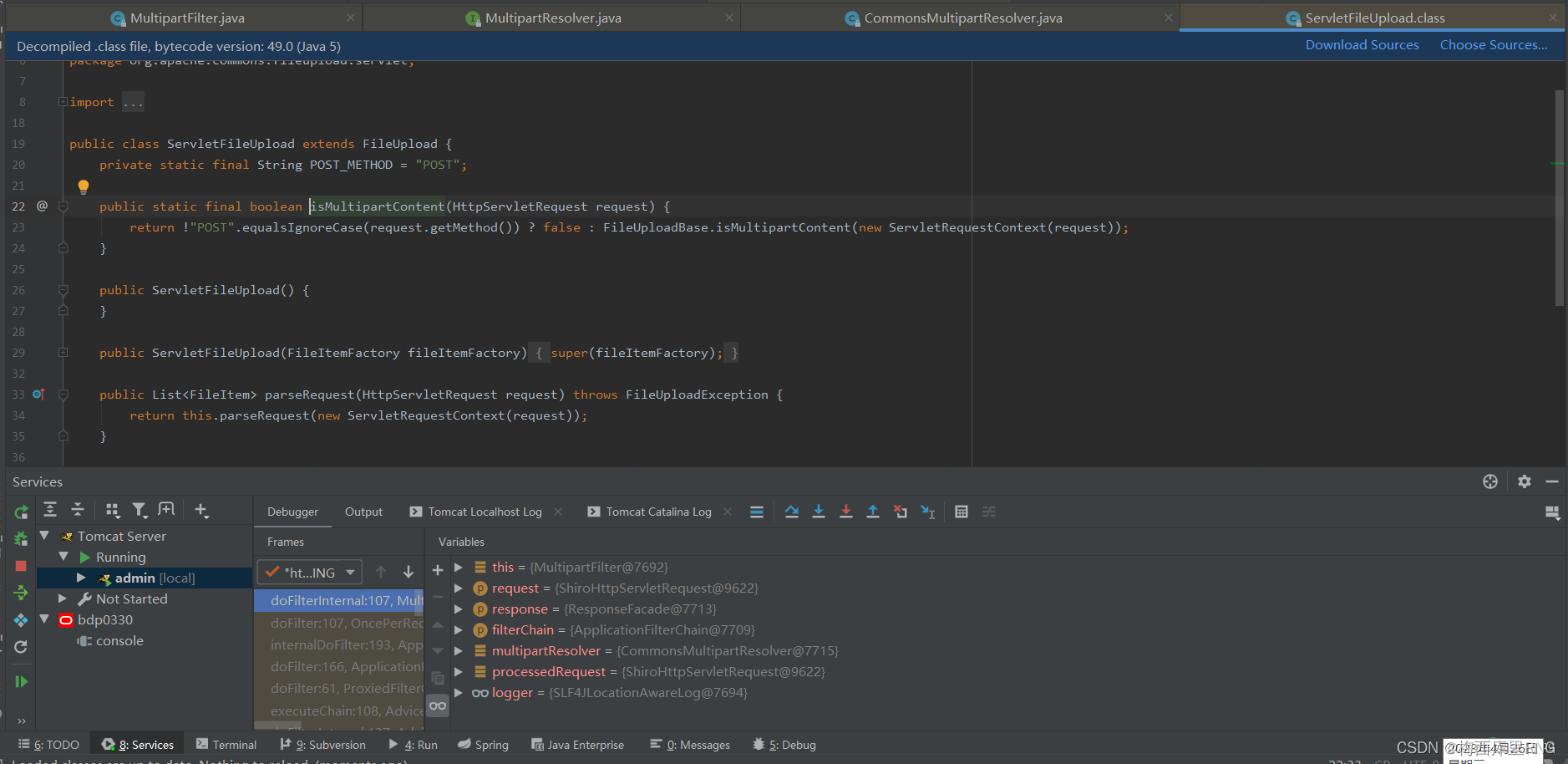Image resolution: width=1568 pixels, height=764 pixels.
Task: Open the 5: Debug tool window
Action: click(x=784, y=745)
